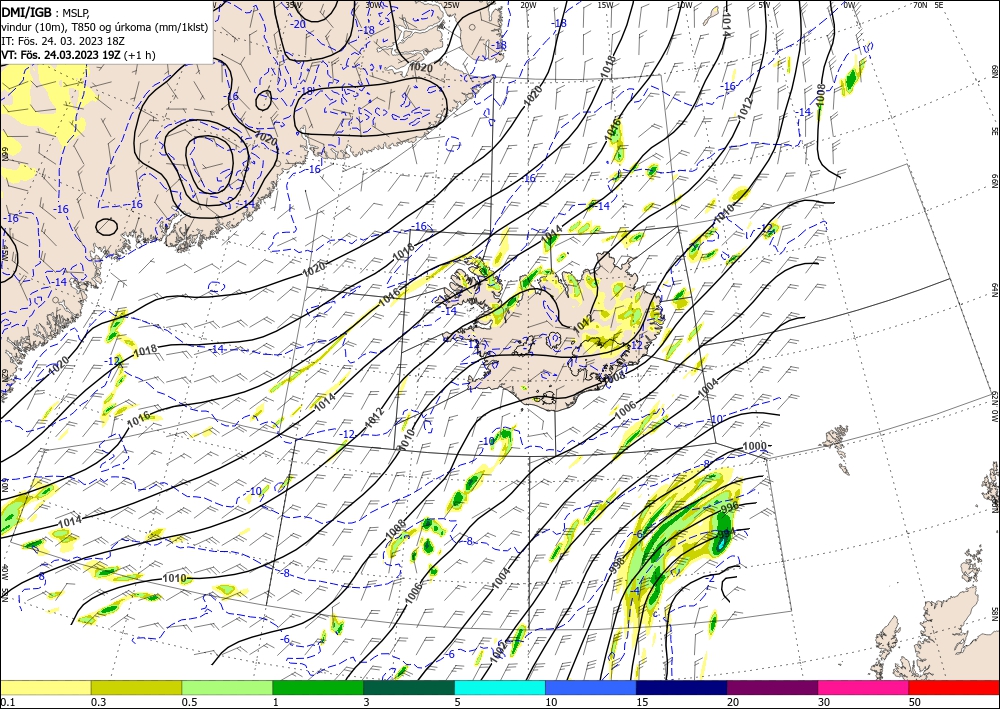This screenshot has height=709, width=1000.
Task: Click the '0.5' legend value label
Action: (x=189, y=702)
